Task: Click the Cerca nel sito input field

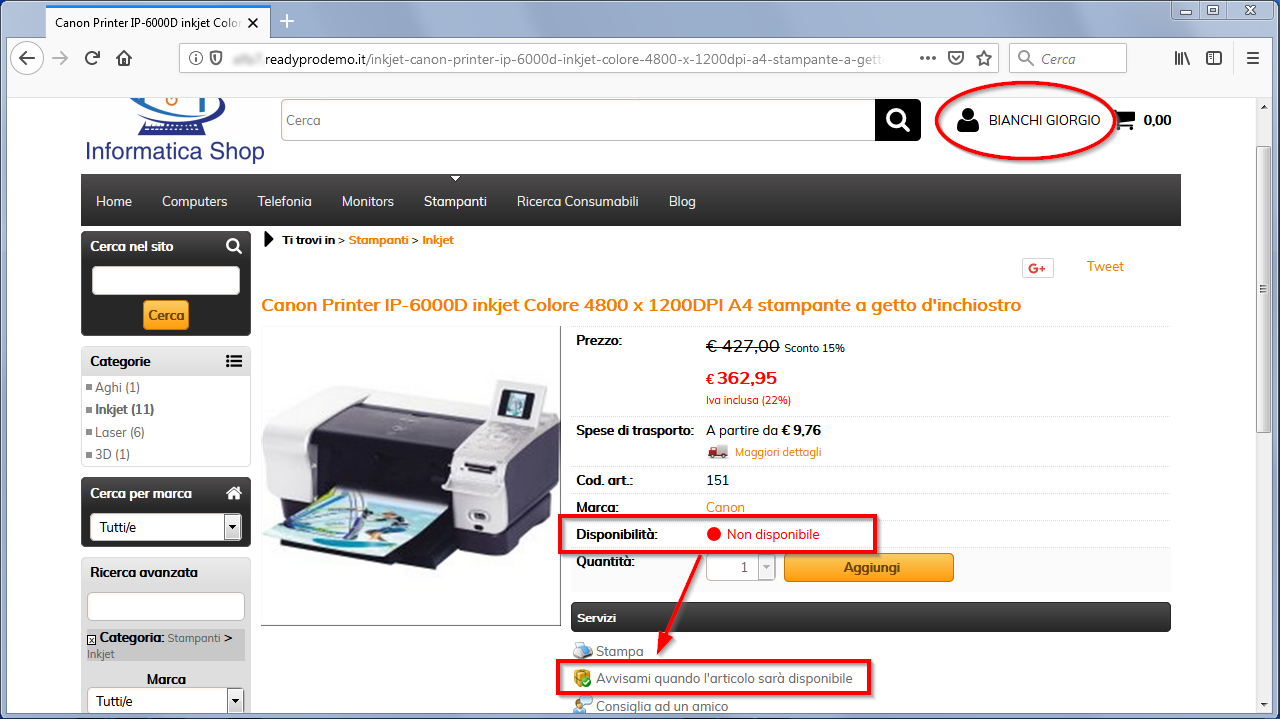Action: 166,281
